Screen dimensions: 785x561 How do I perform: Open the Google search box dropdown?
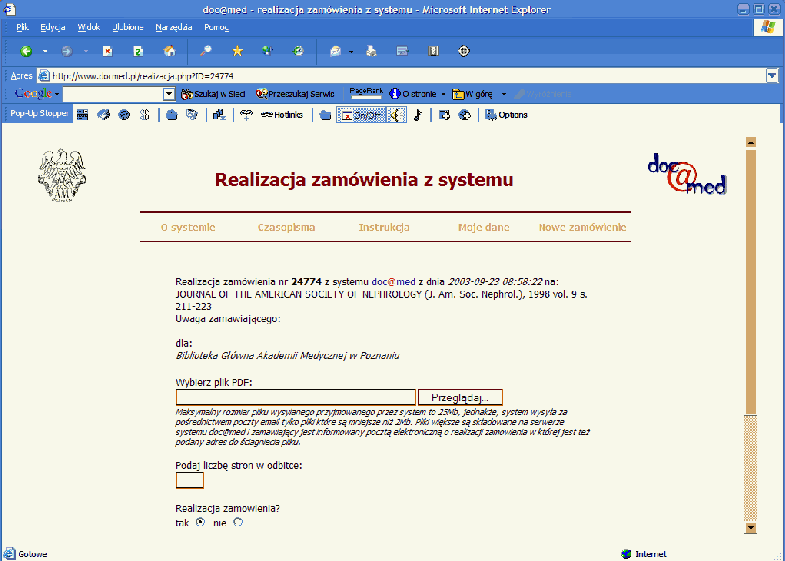point(168,94)
